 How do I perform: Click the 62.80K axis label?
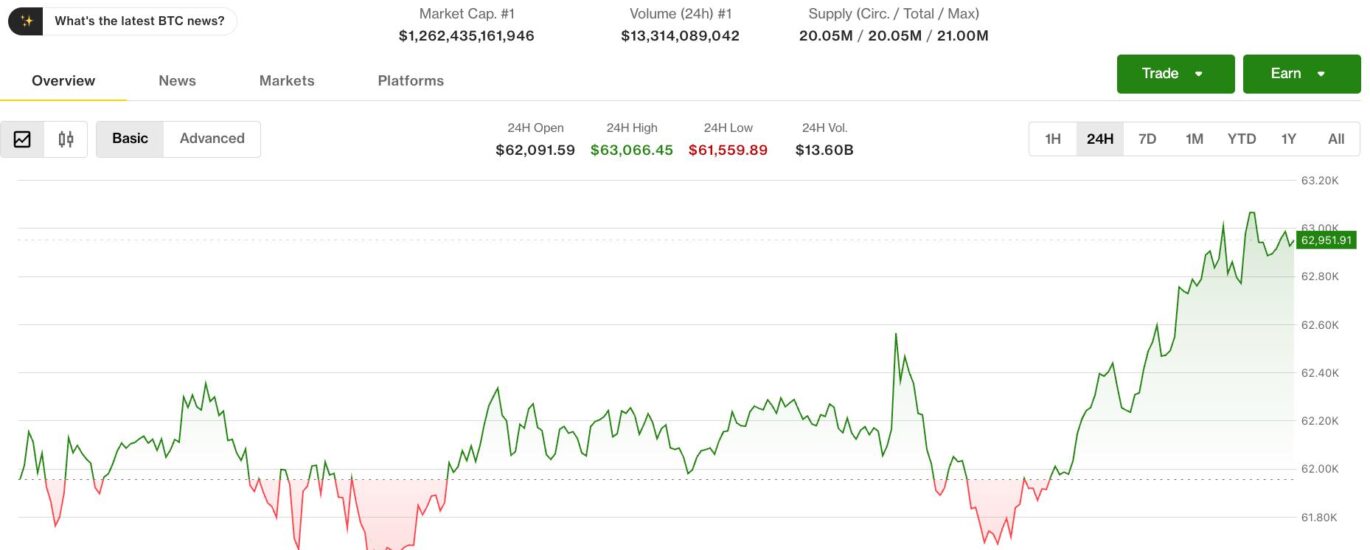[1319, 277]
